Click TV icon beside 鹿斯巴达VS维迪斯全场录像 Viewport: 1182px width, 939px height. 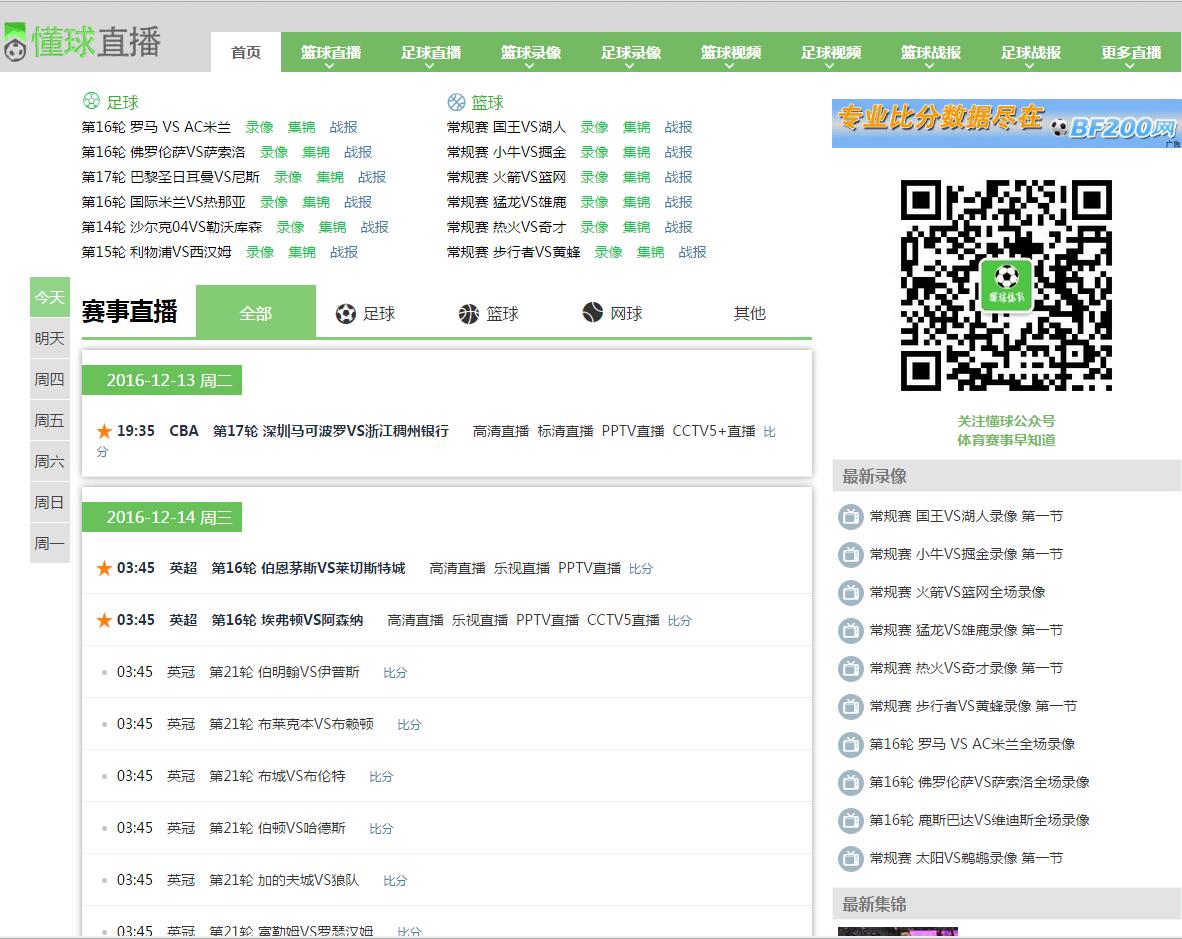tap(850, 820)
